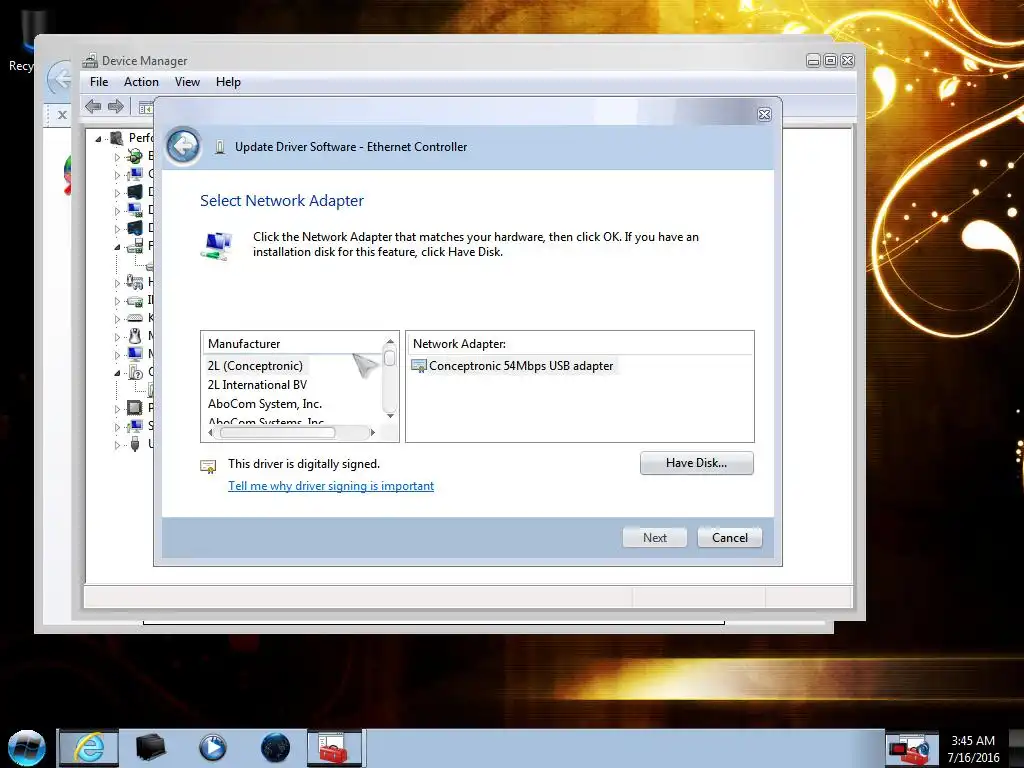Open the File menu in Device Manager
The width and height of the screenshot is (1024, 768).
(x=99, y=82)
